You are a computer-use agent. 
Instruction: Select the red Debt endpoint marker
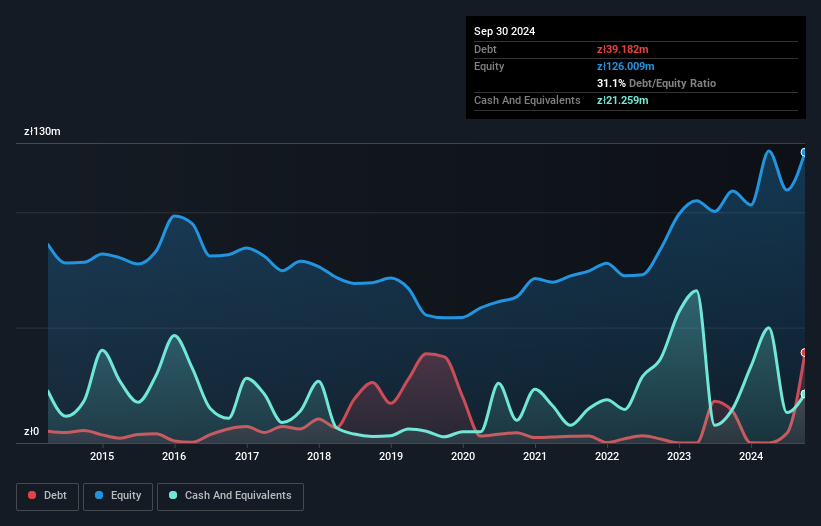tap(804, 353)
